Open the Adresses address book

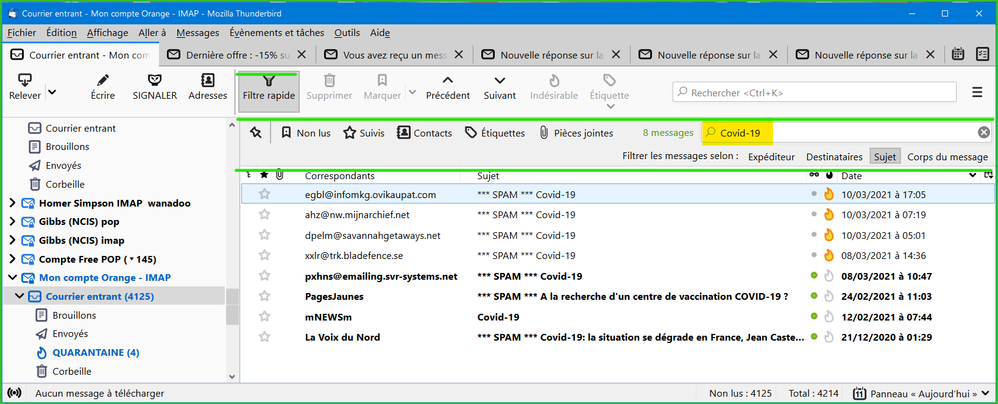coord(208,80)
